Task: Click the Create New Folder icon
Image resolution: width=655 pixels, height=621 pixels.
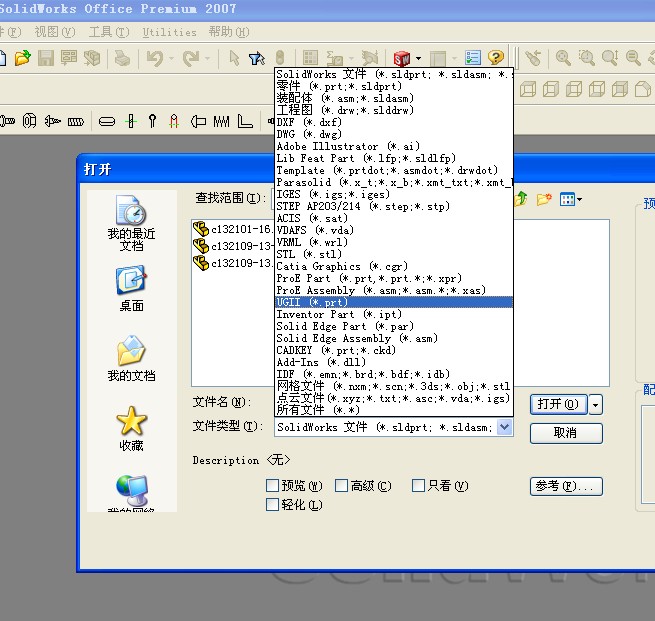Action: click(544, 199)
